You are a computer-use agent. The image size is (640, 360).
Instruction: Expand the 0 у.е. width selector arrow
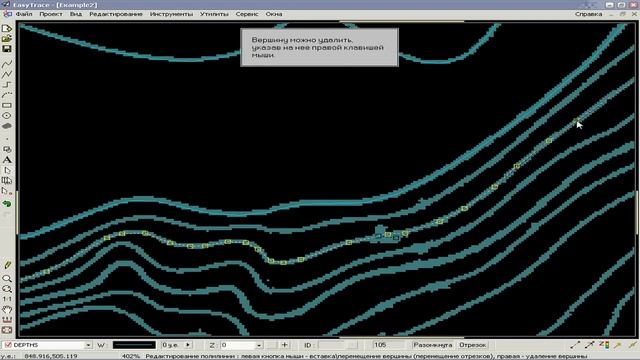[188, 345]
